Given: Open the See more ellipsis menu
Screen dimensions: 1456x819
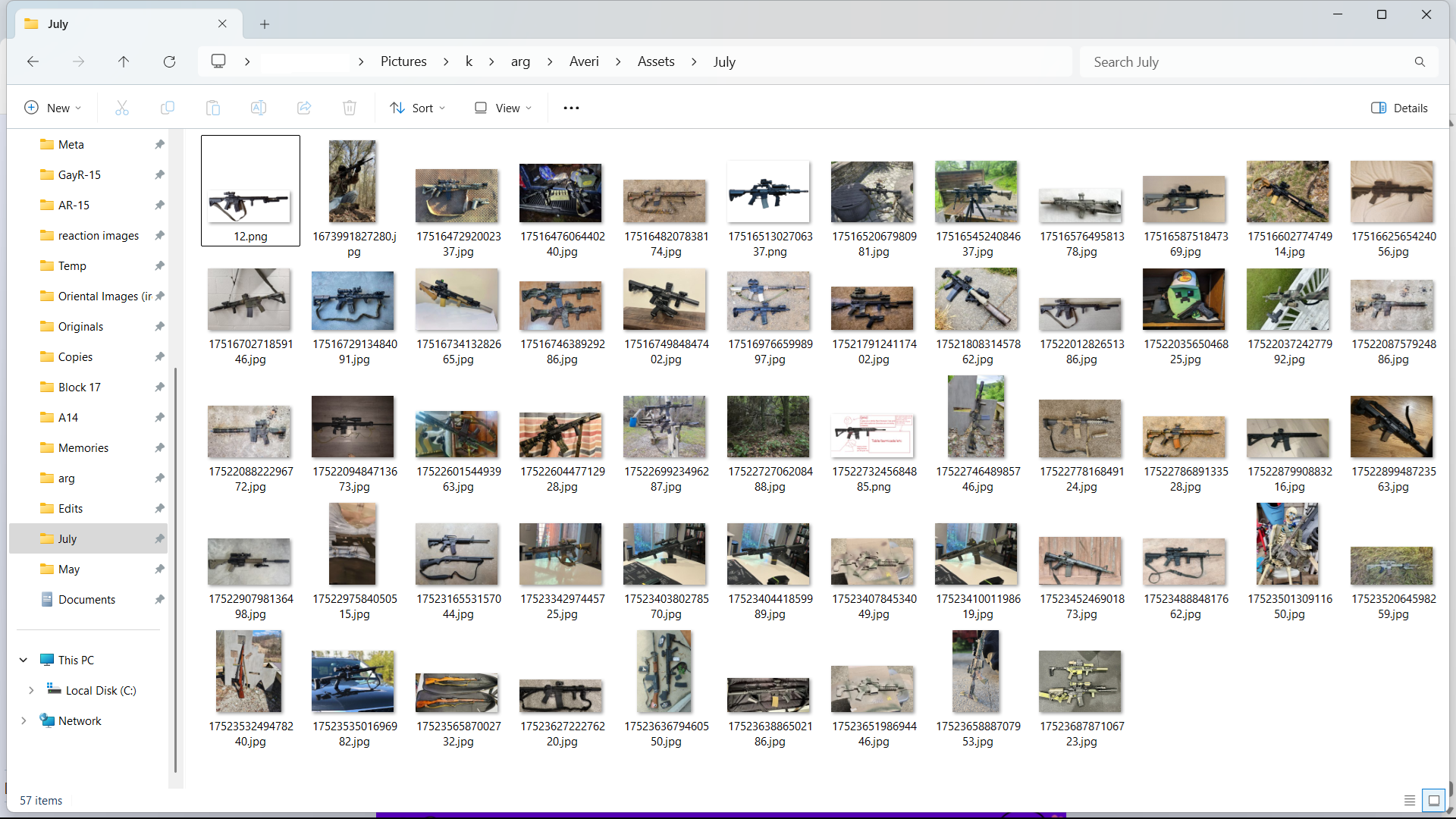Looking at the screenshot, I should (571, 108).
